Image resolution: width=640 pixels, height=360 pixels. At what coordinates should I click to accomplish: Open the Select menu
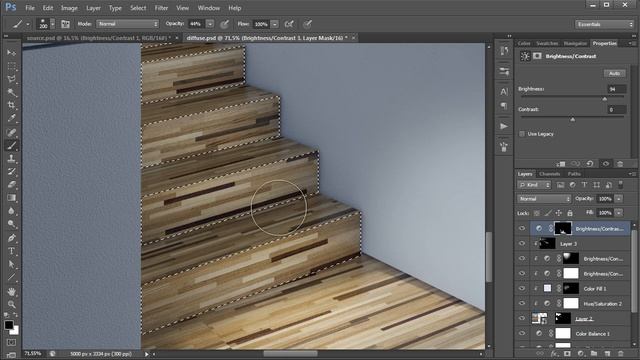(x=138, y=8)
